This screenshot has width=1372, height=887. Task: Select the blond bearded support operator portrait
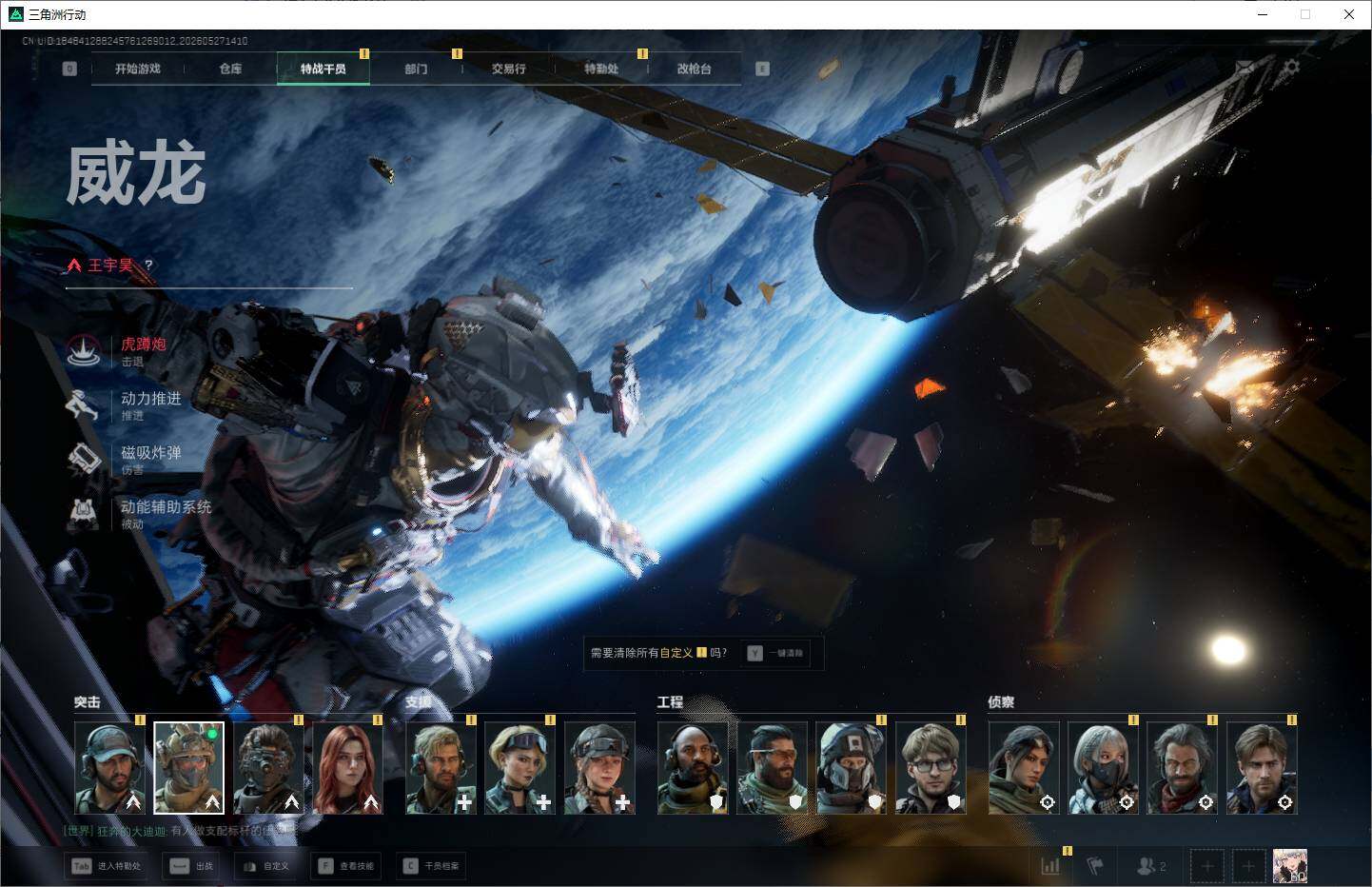441,768
